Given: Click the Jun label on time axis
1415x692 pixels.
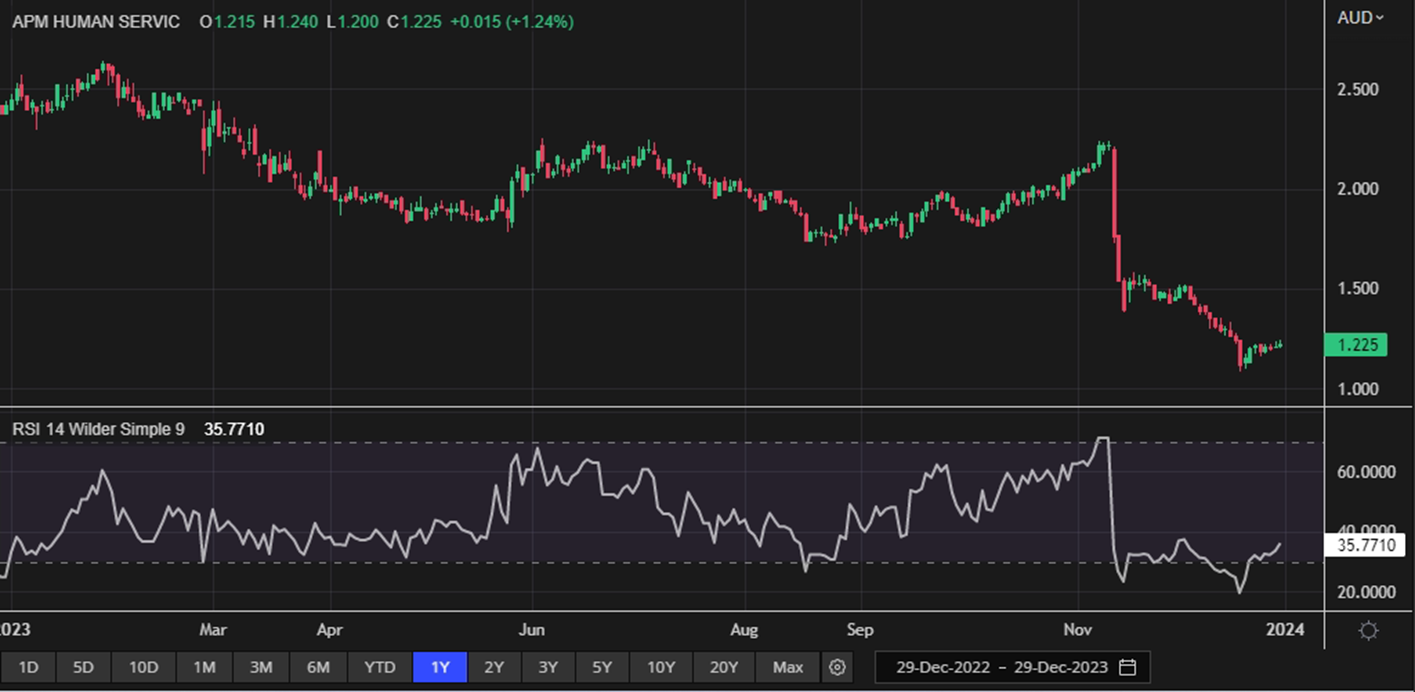Looking at the screenshot, I should tap(532, 630).
